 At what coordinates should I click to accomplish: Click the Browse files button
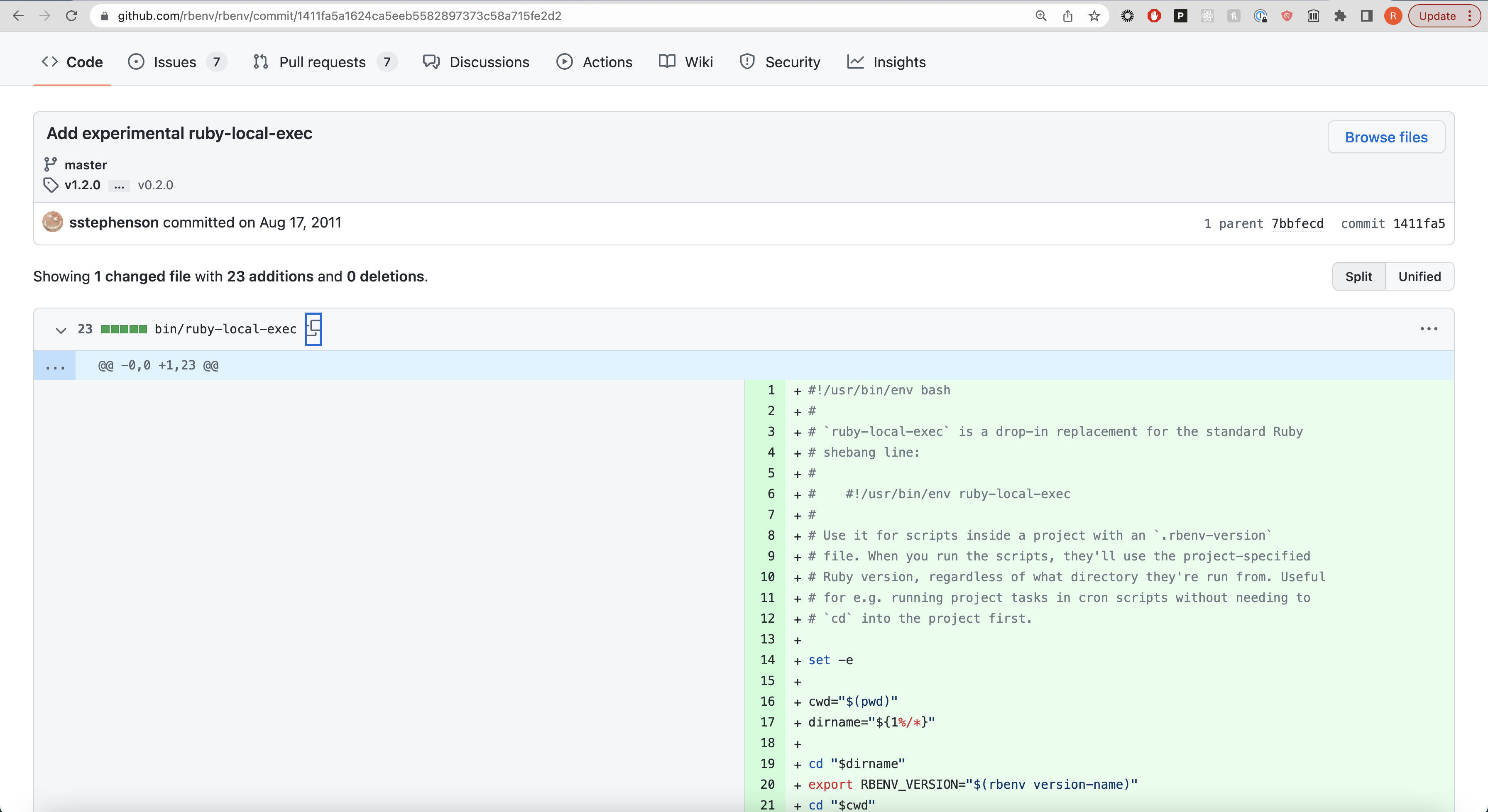(x=1386, y=137)
